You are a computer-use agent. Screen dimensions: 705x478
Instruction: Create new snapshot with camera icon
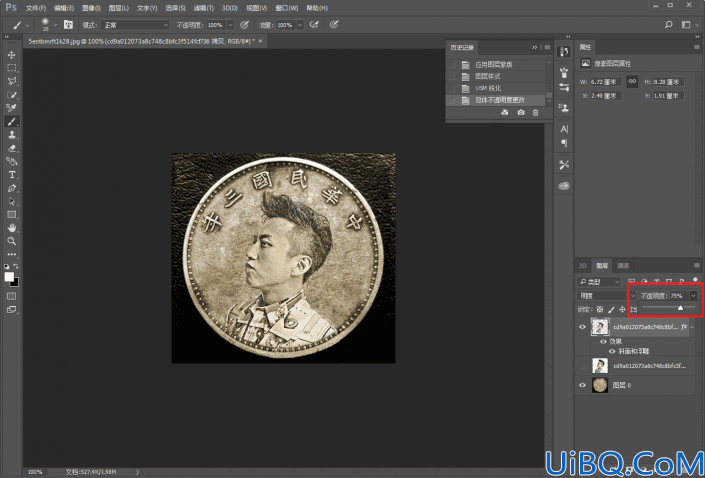521,112
